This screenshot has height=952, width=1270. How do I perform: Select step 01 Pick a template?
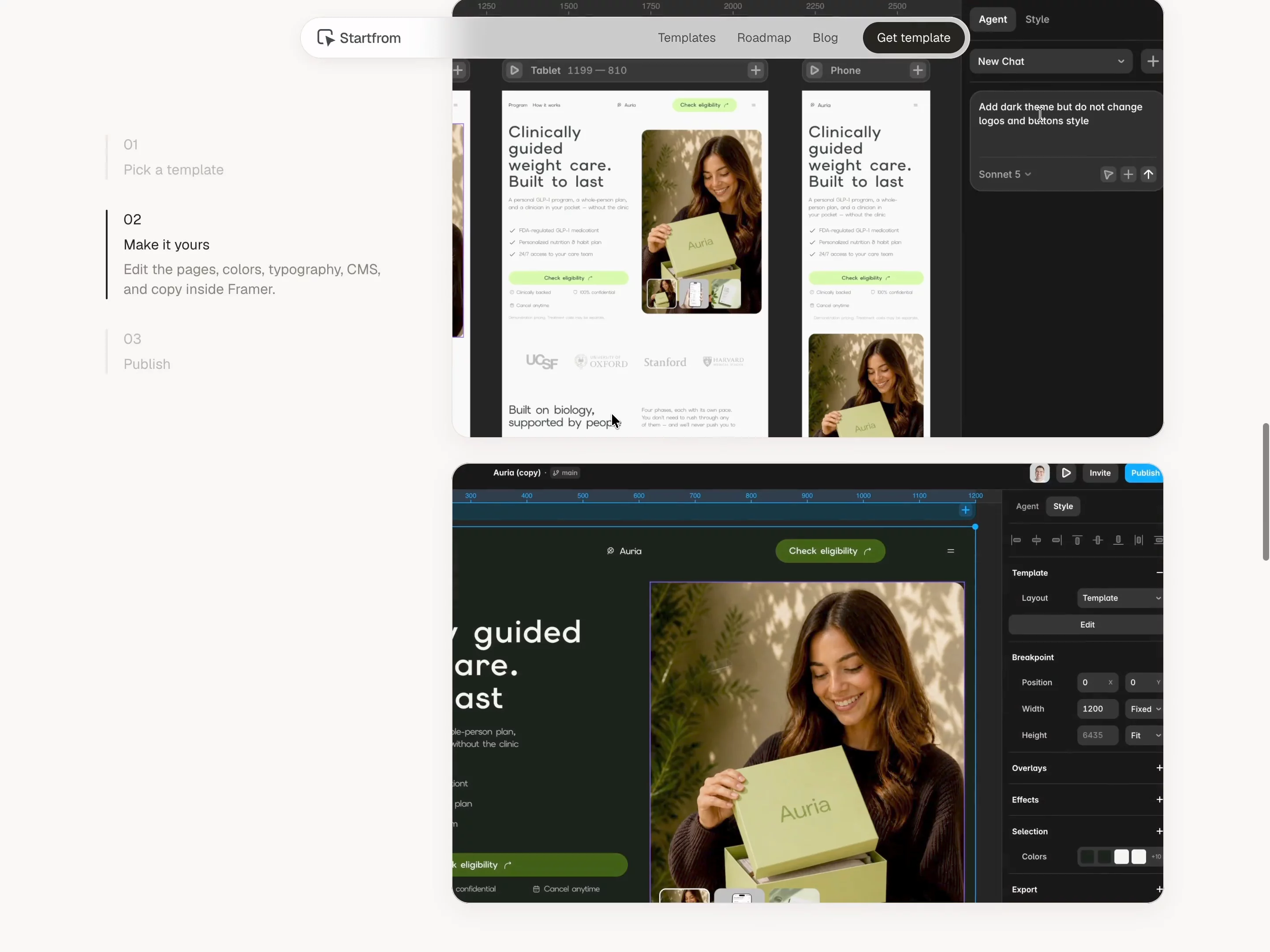(173, 157)
